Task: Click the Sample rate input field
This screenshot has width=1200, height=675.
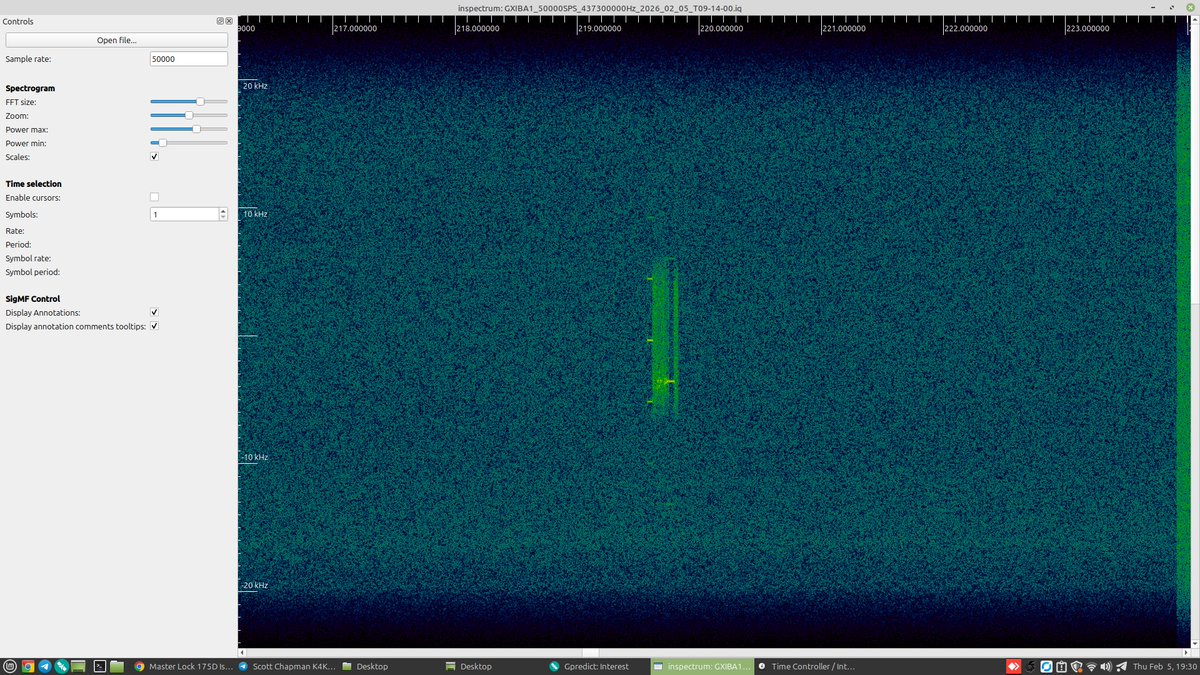Action: pos(188,59)
